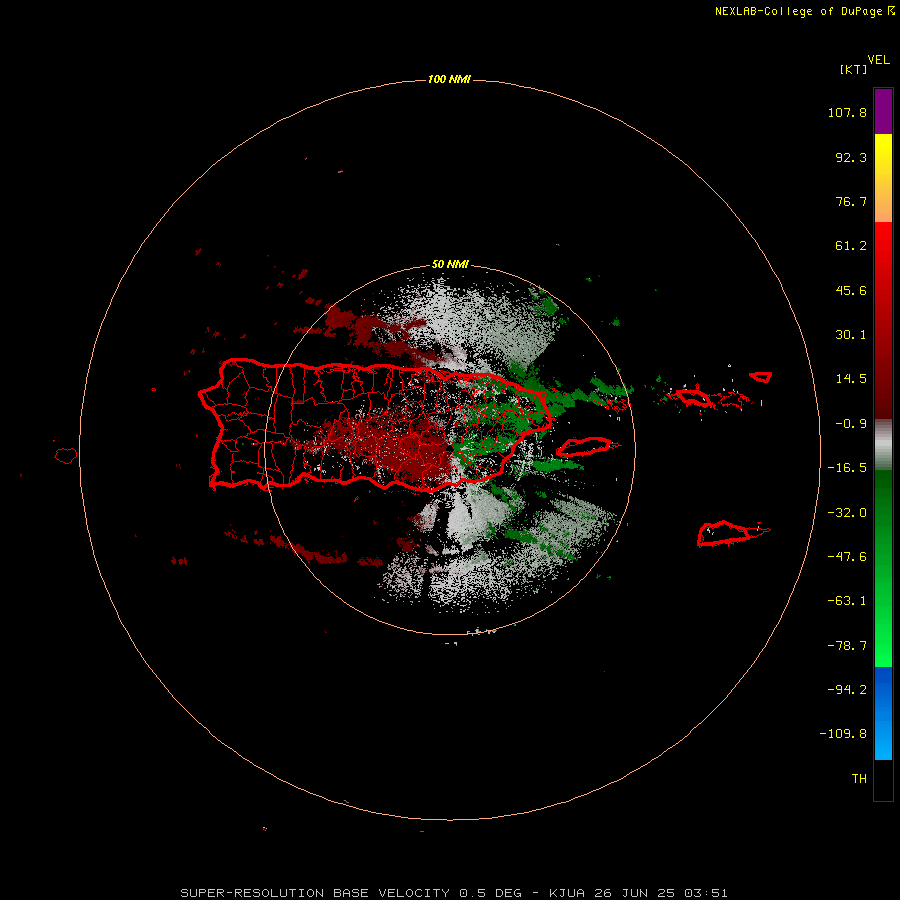Click the -109.8 velocity scale value
Image resolution: width=900 pixels, height=900 pixels.
coord(843,734)
